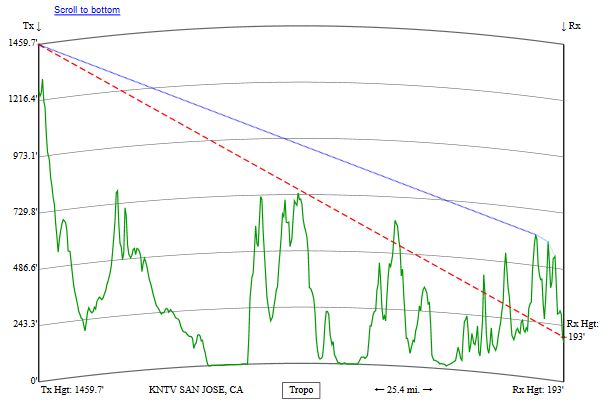Click the 25.4 mi. distance text

click(403, 389)
